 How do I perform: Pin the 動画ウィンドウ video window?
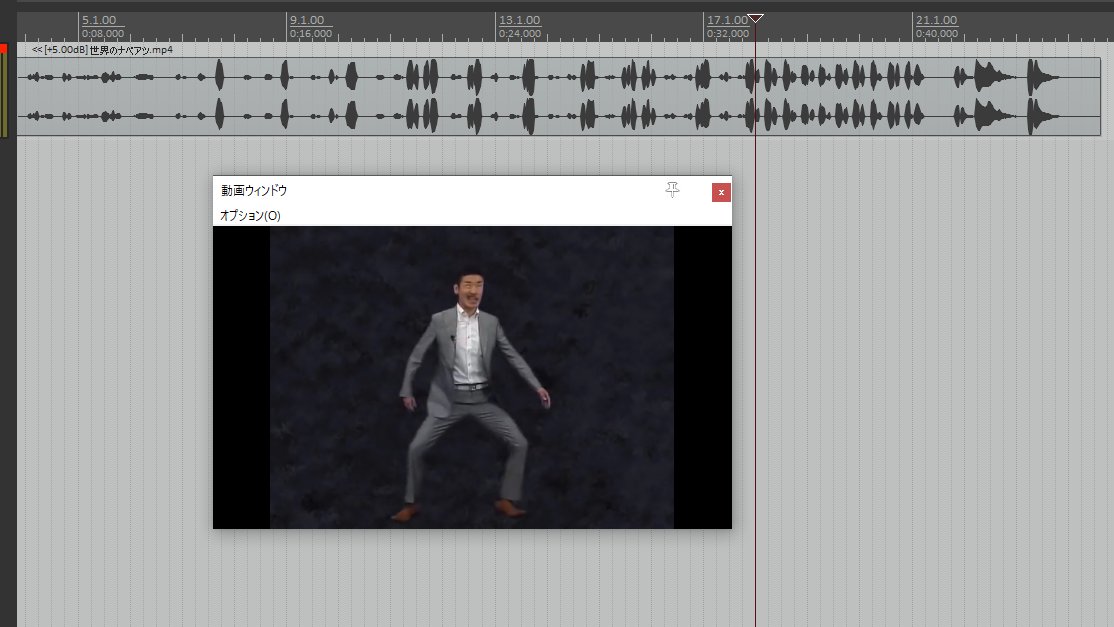tap(672, 190)
